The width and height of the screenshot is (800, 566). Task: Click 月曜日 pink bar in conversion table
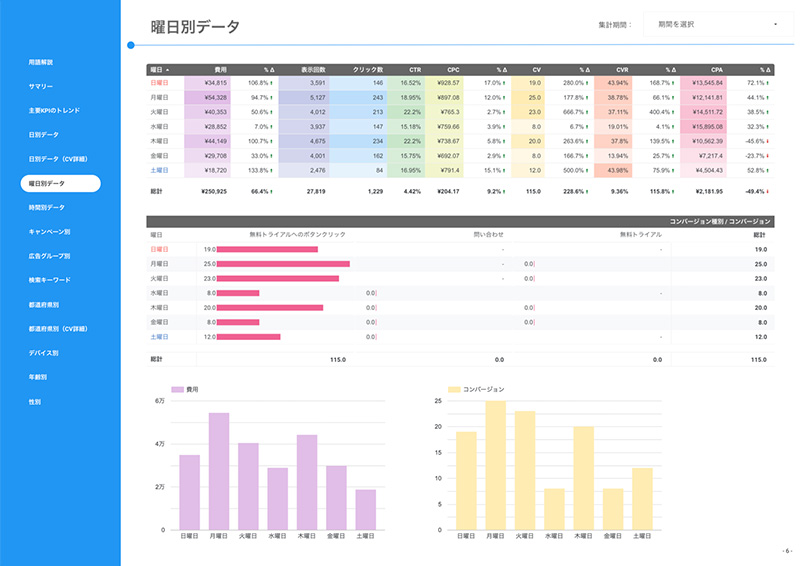pyautogui.click(x=283, y=264)
